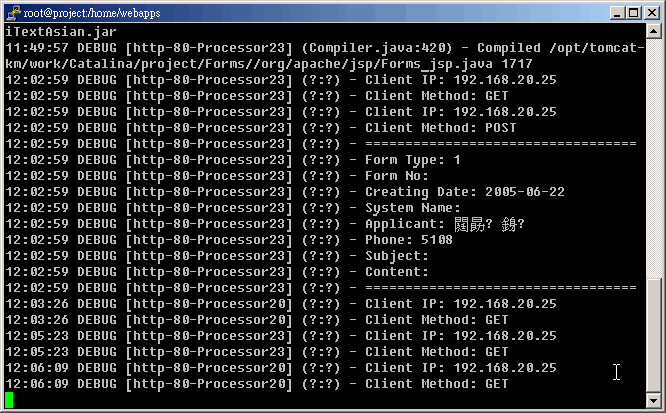Minimize the root@project terminal window
Screen dimensions: 666x413
pyautogui.click(x=611, y=12)
